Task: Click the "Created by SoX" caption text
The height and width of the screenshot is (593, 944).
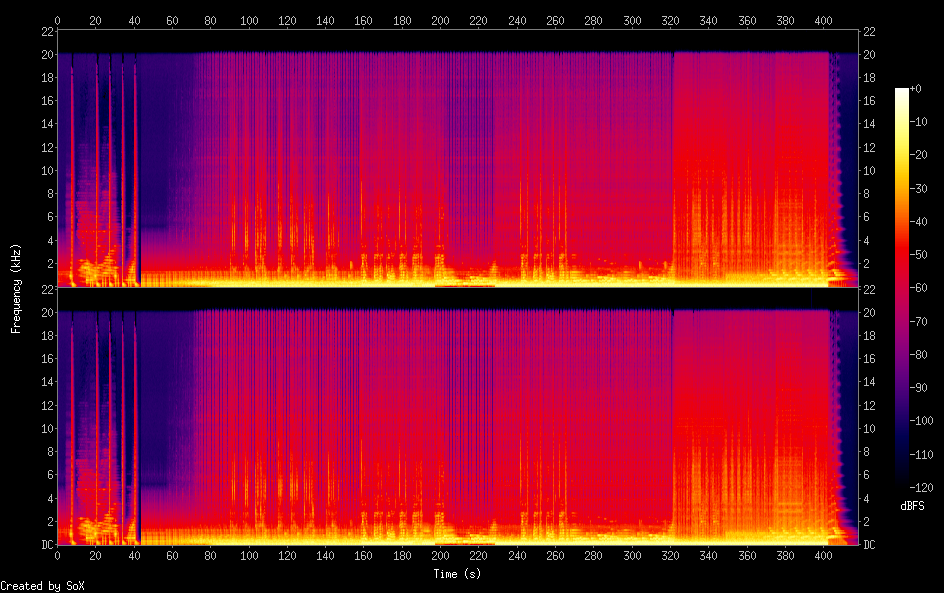Action: click(x=42, y=585)
